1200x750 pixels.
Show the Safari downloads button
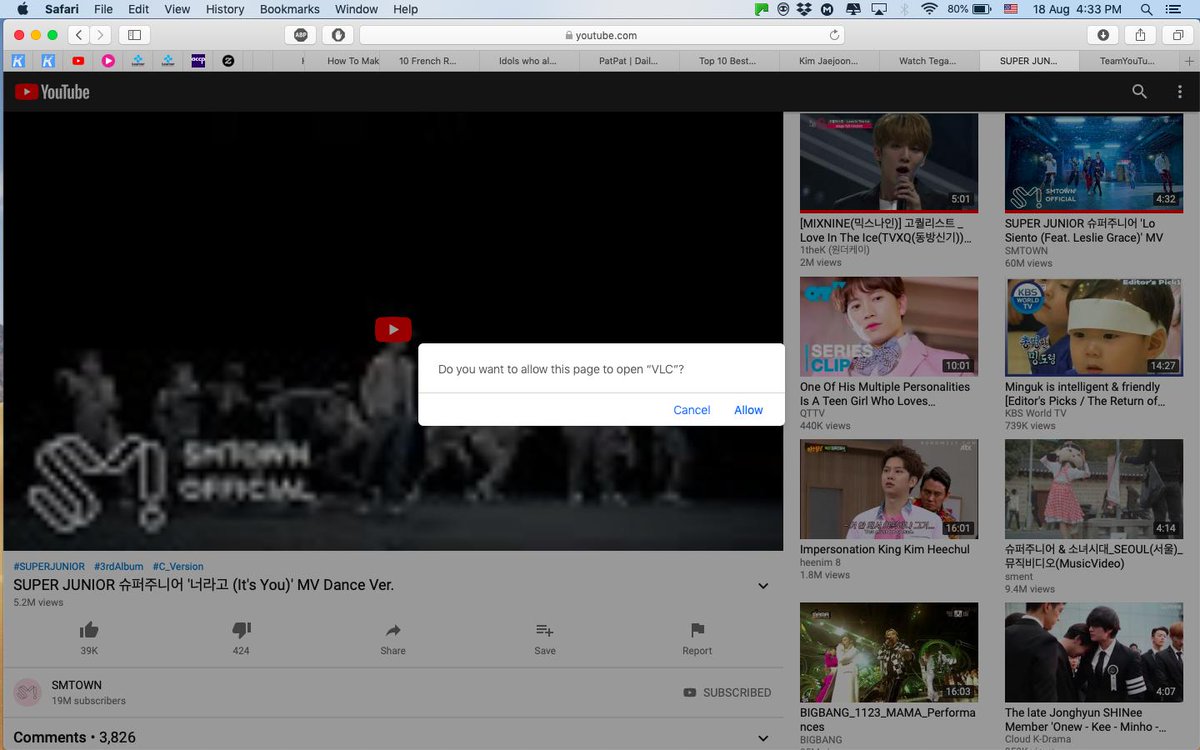click(1103, 35)
